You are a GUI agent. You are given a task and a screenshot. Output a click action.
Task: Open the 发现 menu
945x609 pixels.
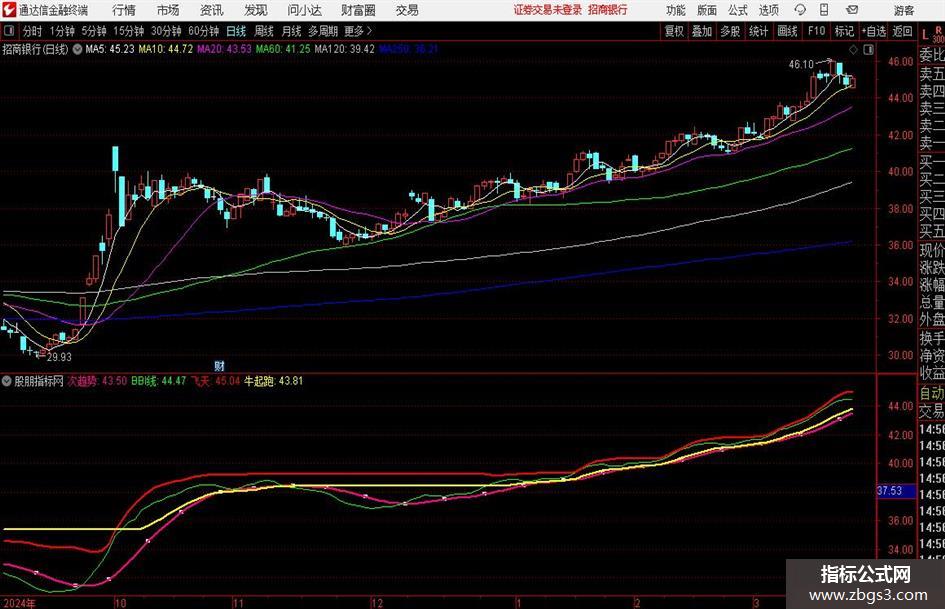(256, 10)
